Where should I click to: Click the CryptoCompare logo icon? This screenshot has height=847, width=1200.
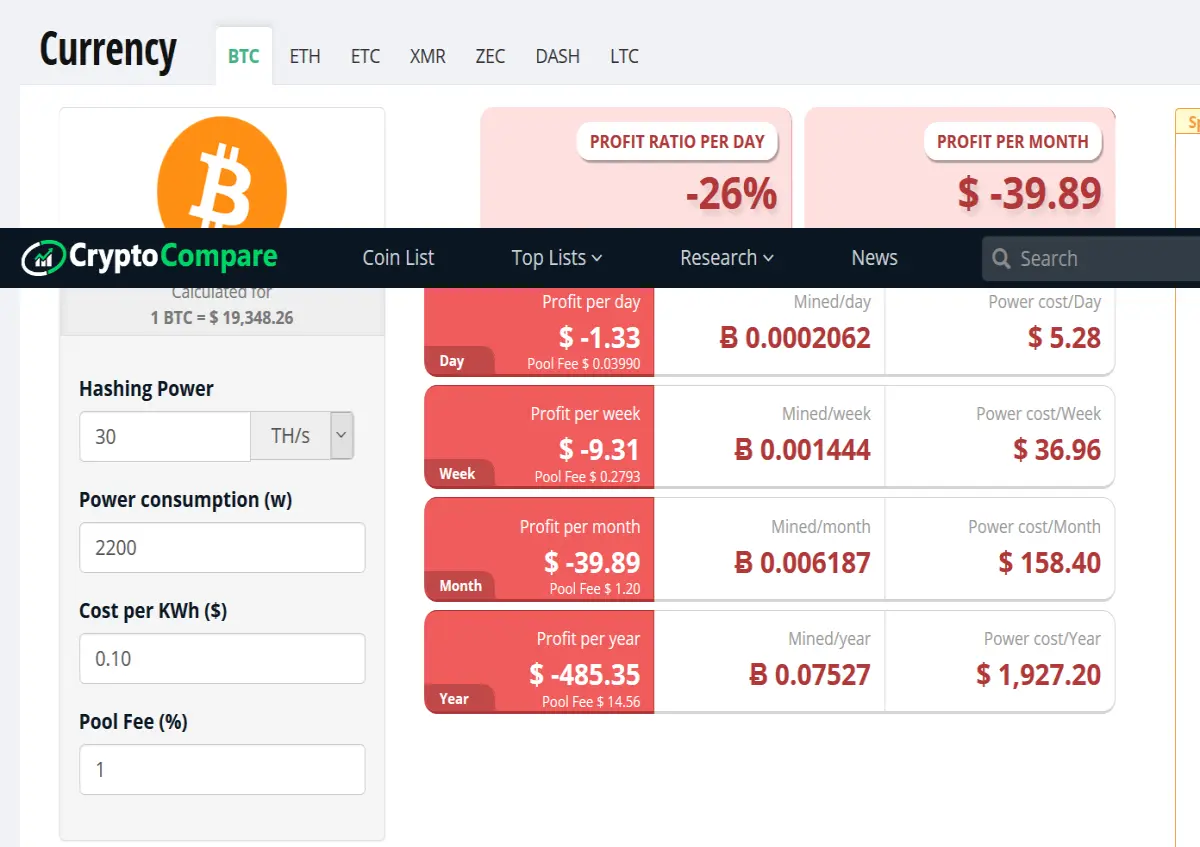pos(43,258)
